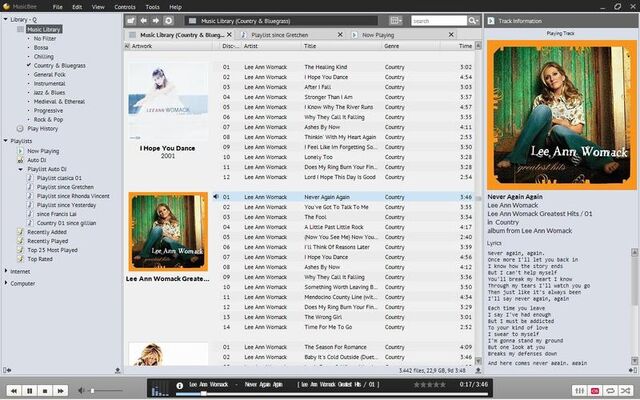Viewport: 640px width, 400px height.
Task: Open track info icon in player bar
Action: coord(180,385)
